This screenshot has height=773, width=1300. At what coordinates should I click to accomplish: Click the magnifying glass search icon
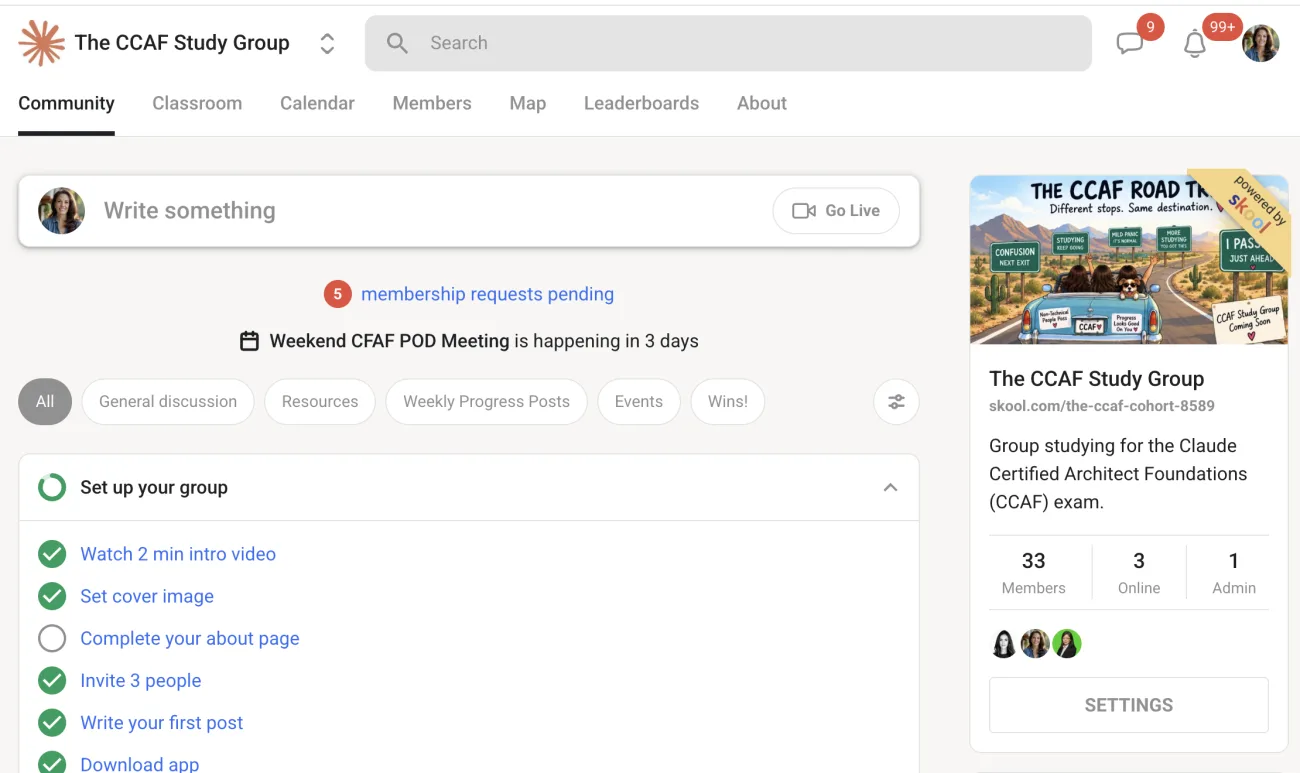pos(397,43)
